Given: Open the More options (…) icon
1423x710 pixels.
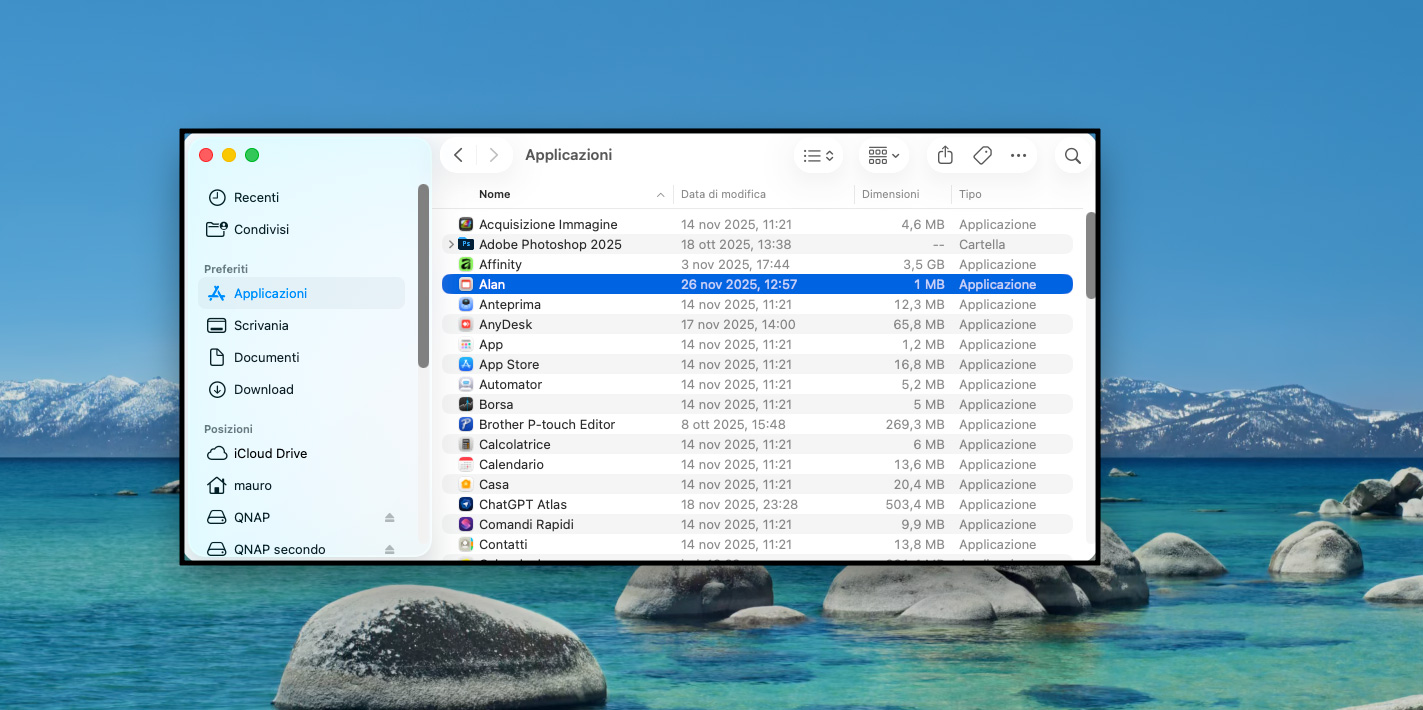Looking at the screenshot, I should [x=1019, y=156].
